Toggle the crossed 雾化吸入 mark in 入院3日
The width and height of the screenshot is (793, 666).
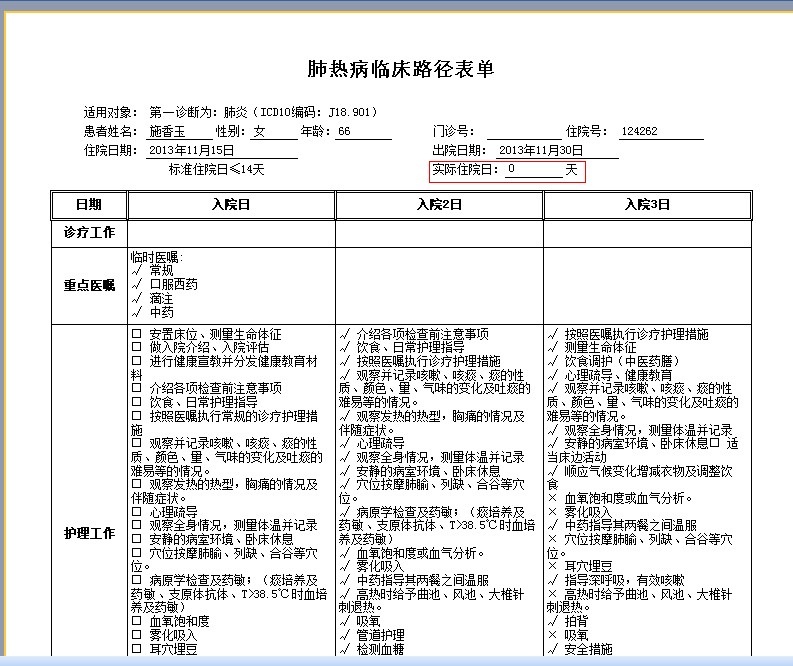(x=552, y=512)
